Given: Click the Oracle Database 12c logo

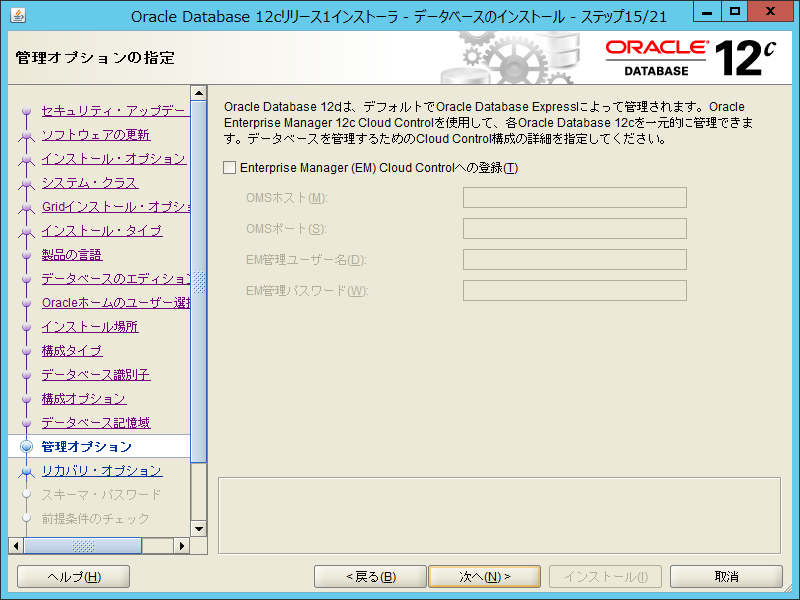Looking at the screenshot, I should 691,58.
